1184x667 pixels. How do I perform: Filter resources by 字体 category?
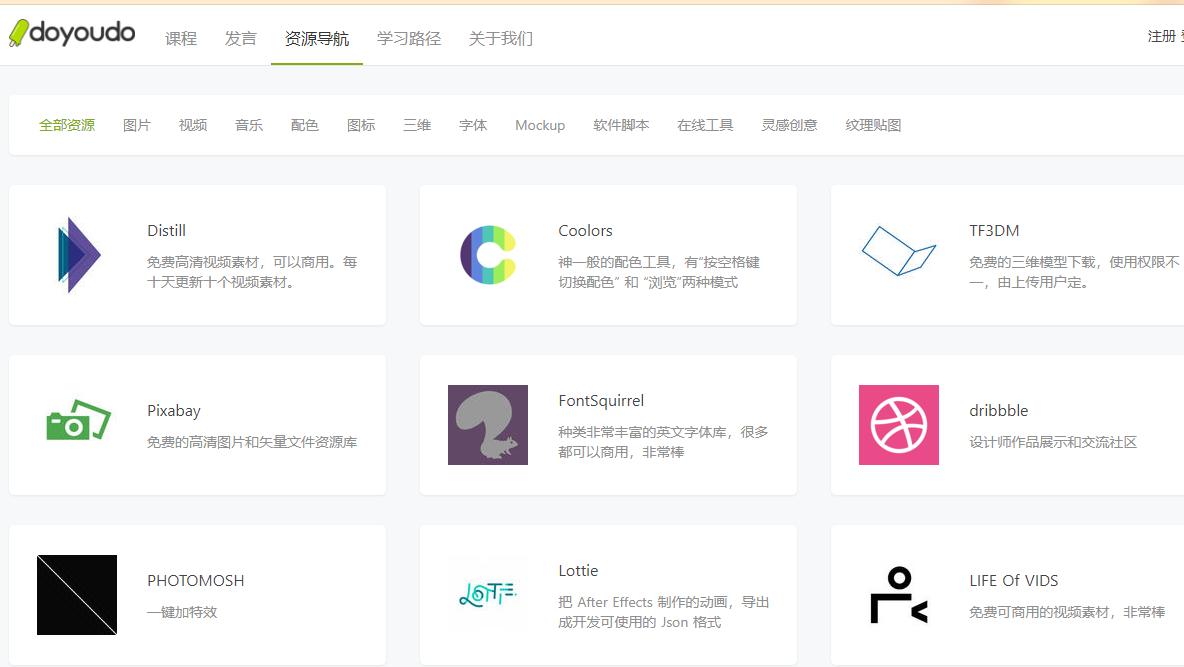(473, 125)
